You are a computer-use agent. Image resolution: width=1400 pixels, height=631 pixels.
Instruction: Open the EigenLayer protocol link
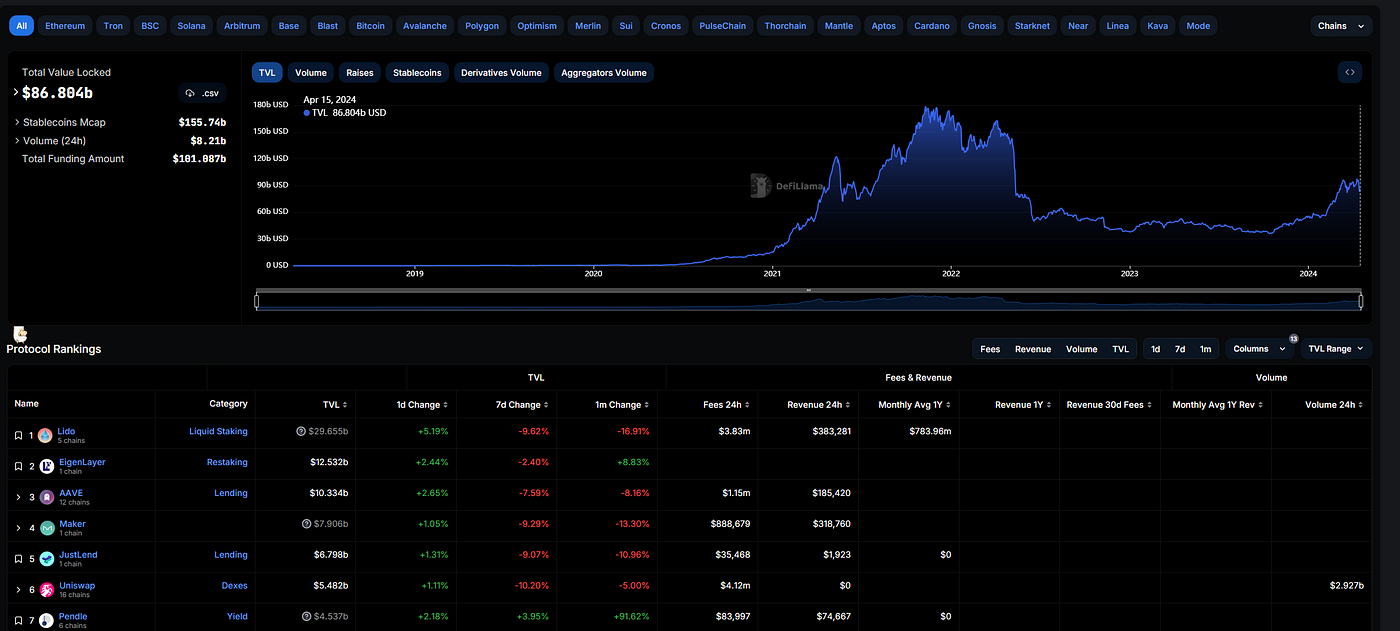click(x=81, y=462)
